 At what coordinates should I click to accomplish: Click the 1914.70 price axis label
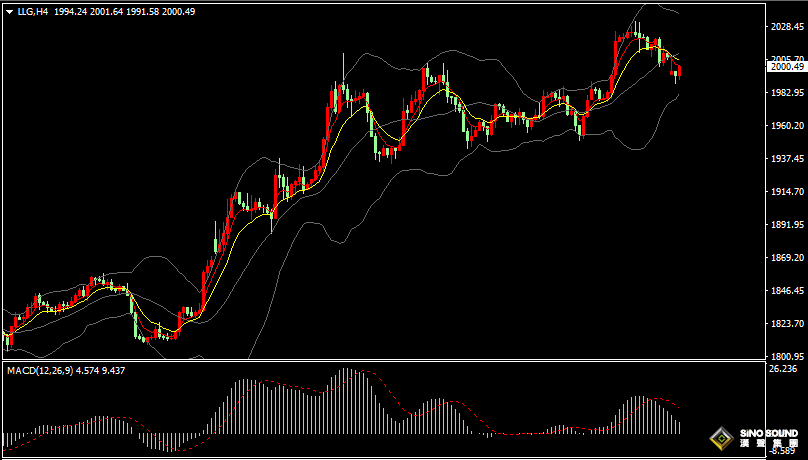[x=786, y=192]
